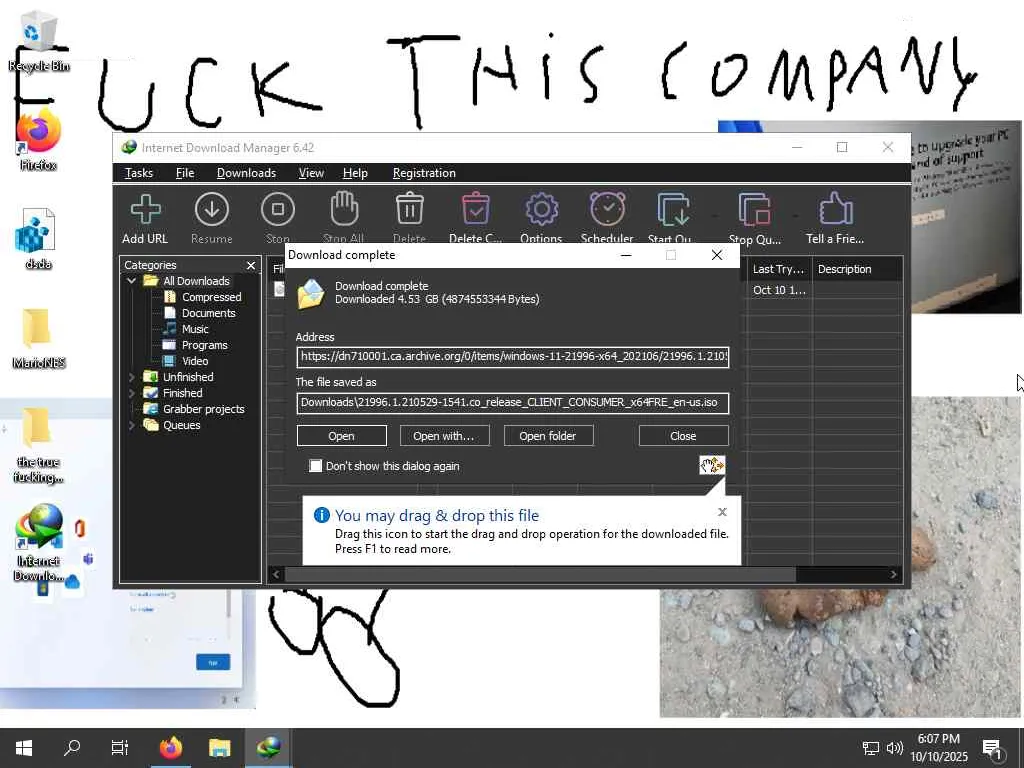Open the MarioNES desktop folder
The height and width of the screenshot is (768, 1024).
pyautogui.click(x=39, y=338)
